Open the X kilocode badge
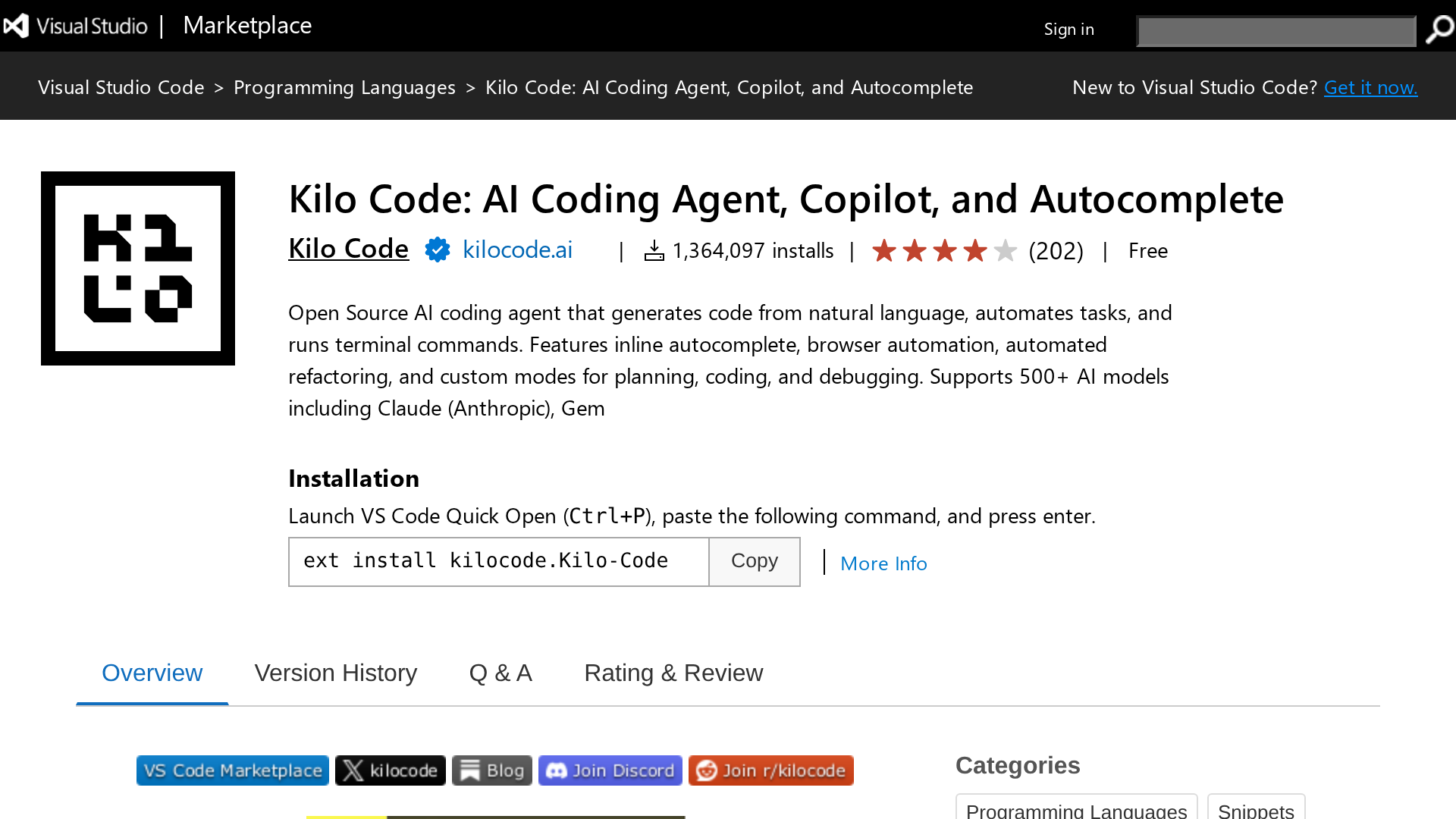Viewport: 1456px width, 819px height. tap(391, 770)
